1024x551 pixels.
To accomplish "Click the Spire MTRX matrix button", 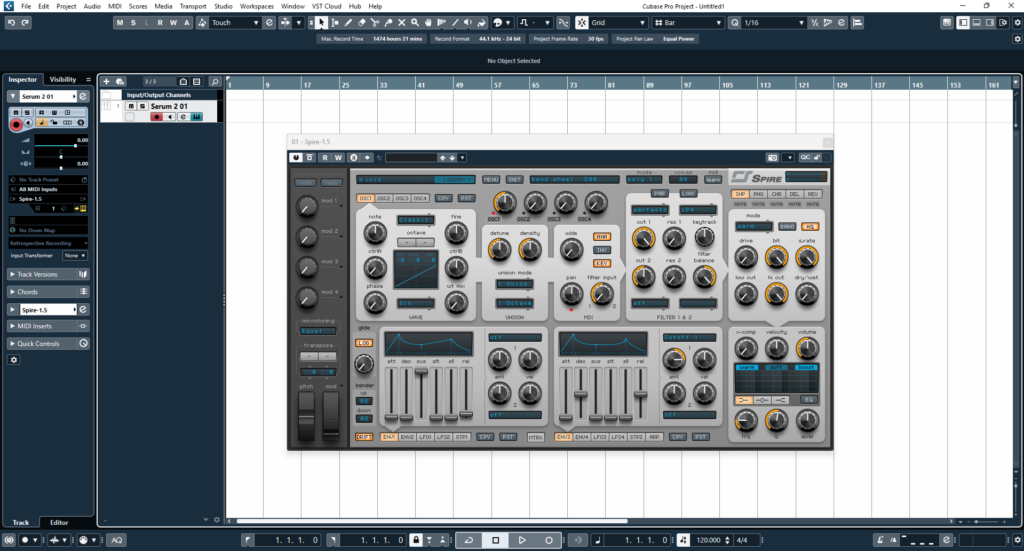I will 536,437.
